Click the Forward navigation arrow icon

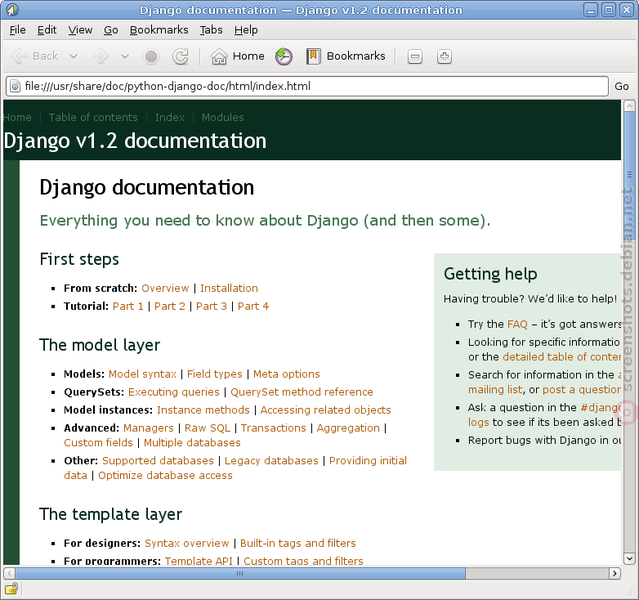tap(100, 56)
